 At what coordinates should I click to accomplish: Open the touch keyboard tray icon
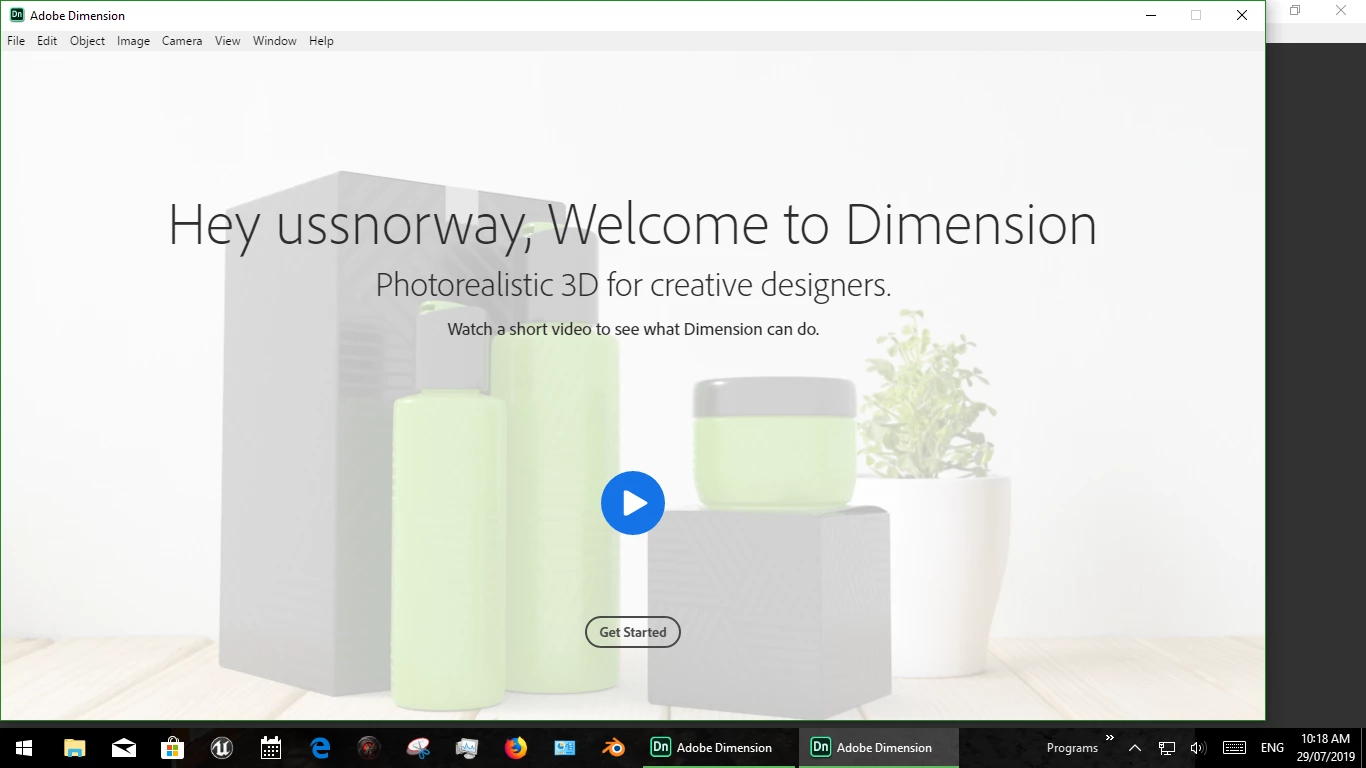point(1234,748)
